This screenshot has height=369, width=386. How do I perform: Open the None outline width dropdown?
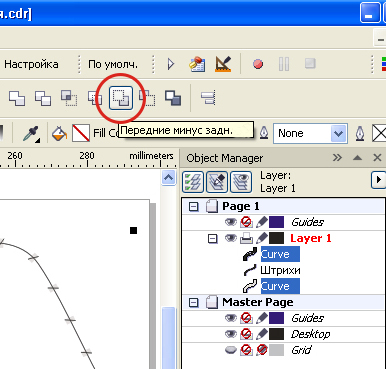pyautogui.click(x=338, y=134)
